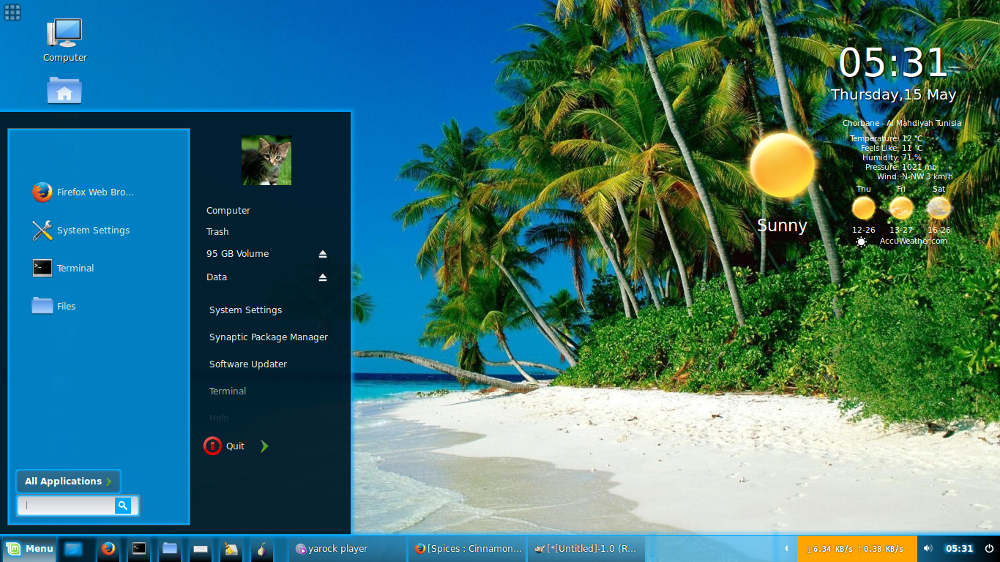Launch the broom cleaner taskbar icon
The image size is (1000, 562).
point(231,549)
